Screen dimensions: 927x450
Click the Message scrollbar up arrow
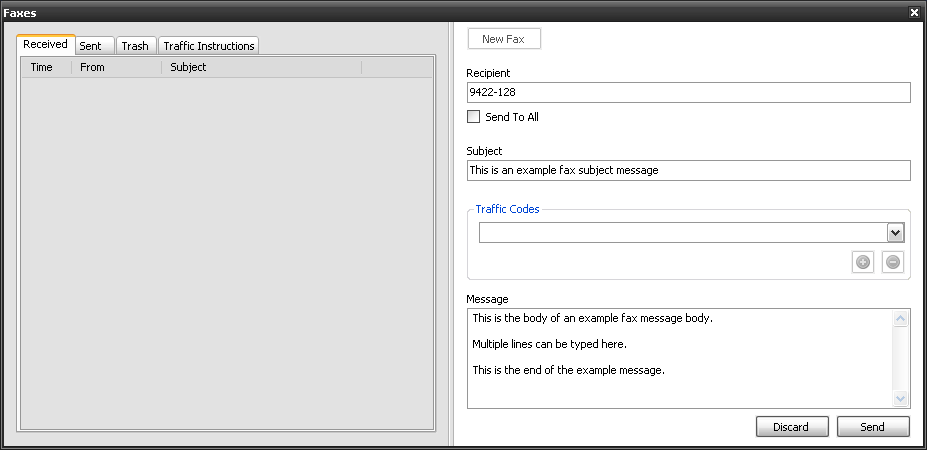click(x=901, y=319)
